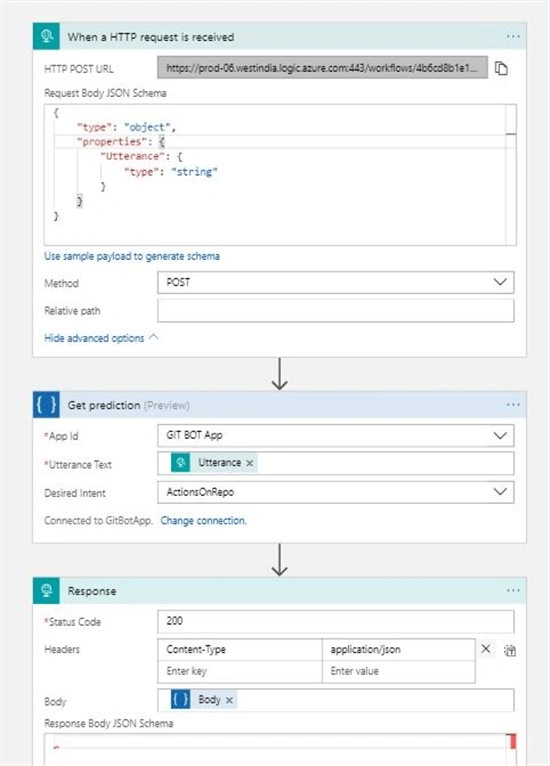
Task: Click the HTTP request trigger icon
Action: 46,36
